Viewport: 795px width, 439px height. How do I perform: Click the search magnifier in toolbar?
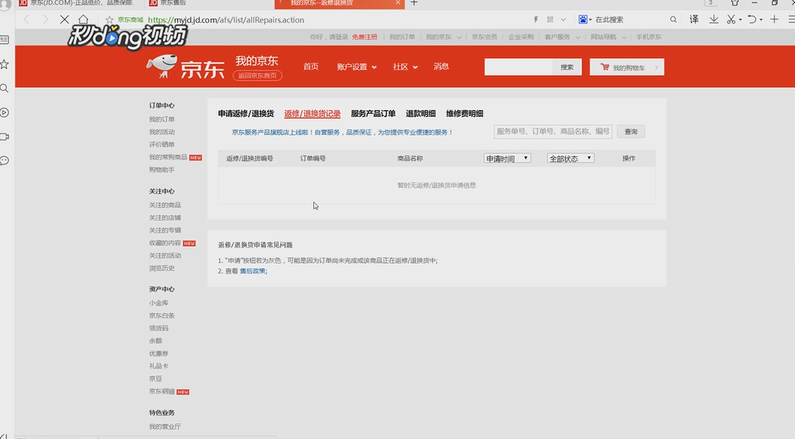[x=673, y=19]
